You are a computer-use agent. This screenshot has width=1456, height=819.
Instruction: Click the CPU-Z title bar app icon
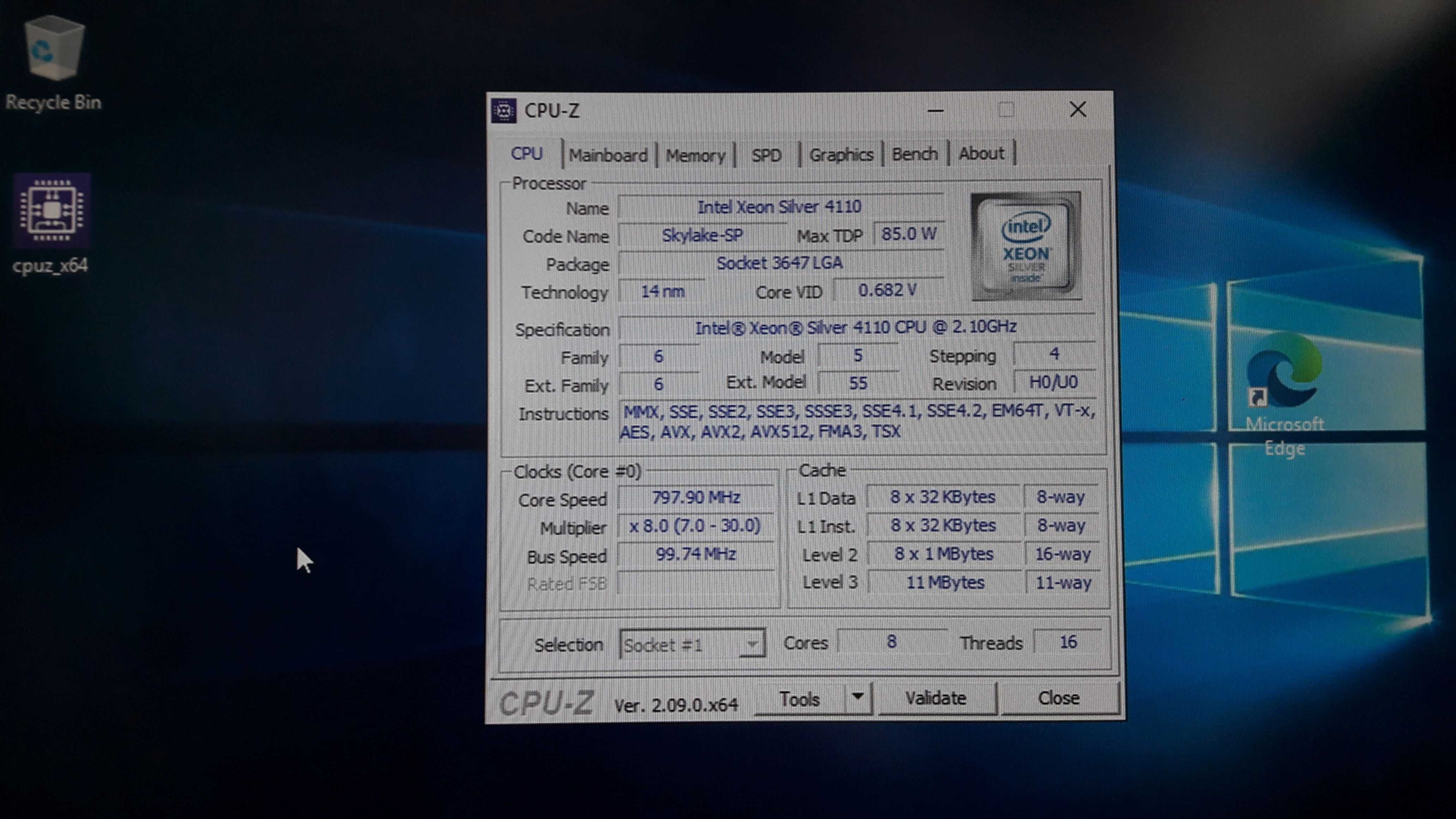(503, 110)
